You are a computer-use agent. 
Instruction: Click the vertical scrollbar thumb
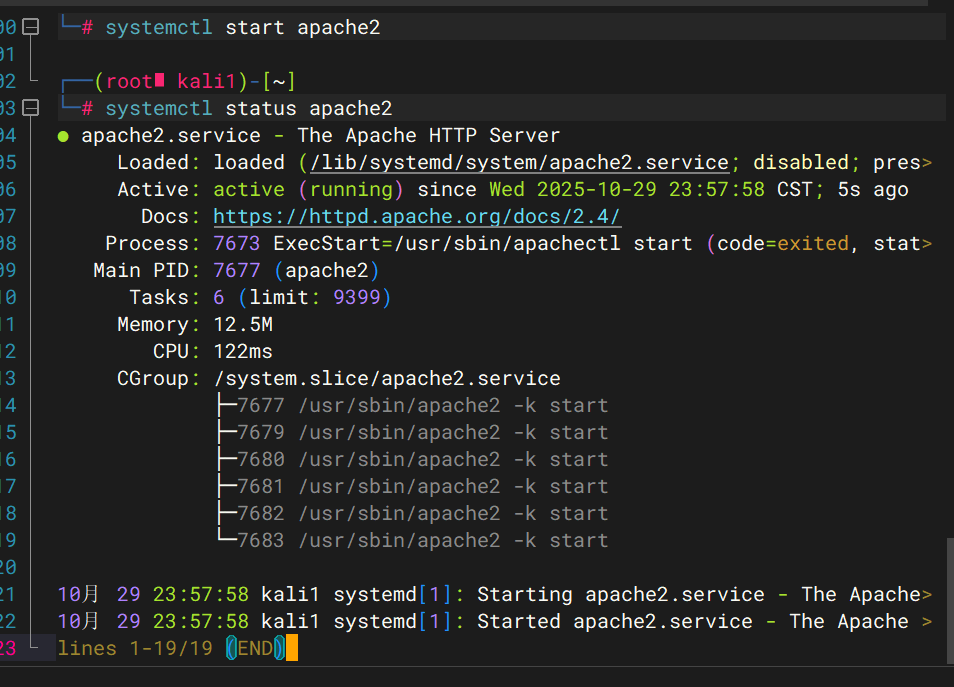(950, 601)
